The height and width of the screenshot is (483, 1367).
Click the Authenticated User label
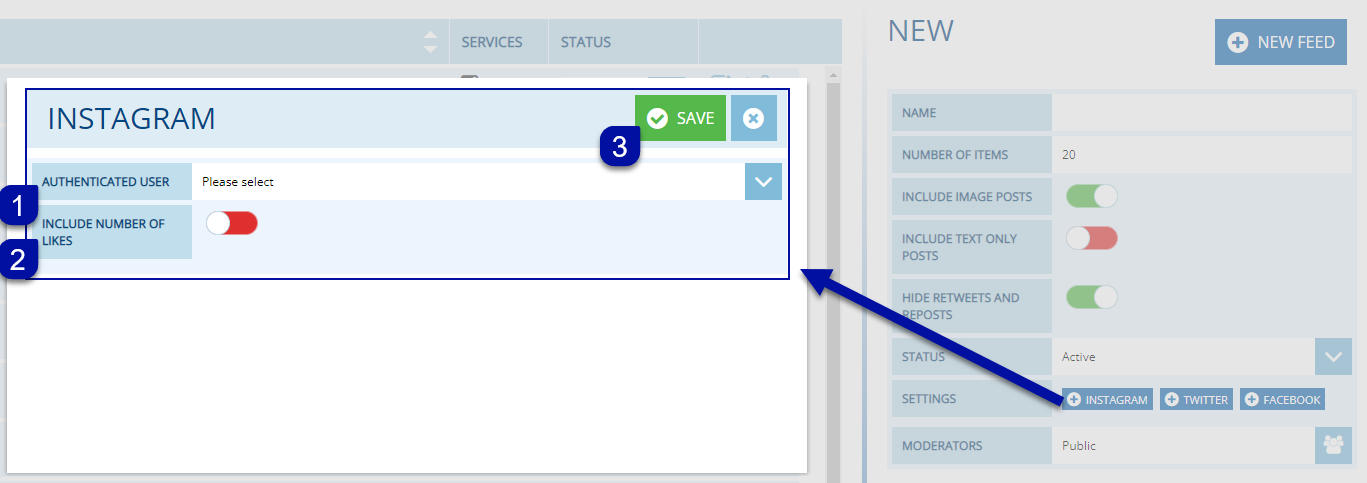(x=106, y=182)
